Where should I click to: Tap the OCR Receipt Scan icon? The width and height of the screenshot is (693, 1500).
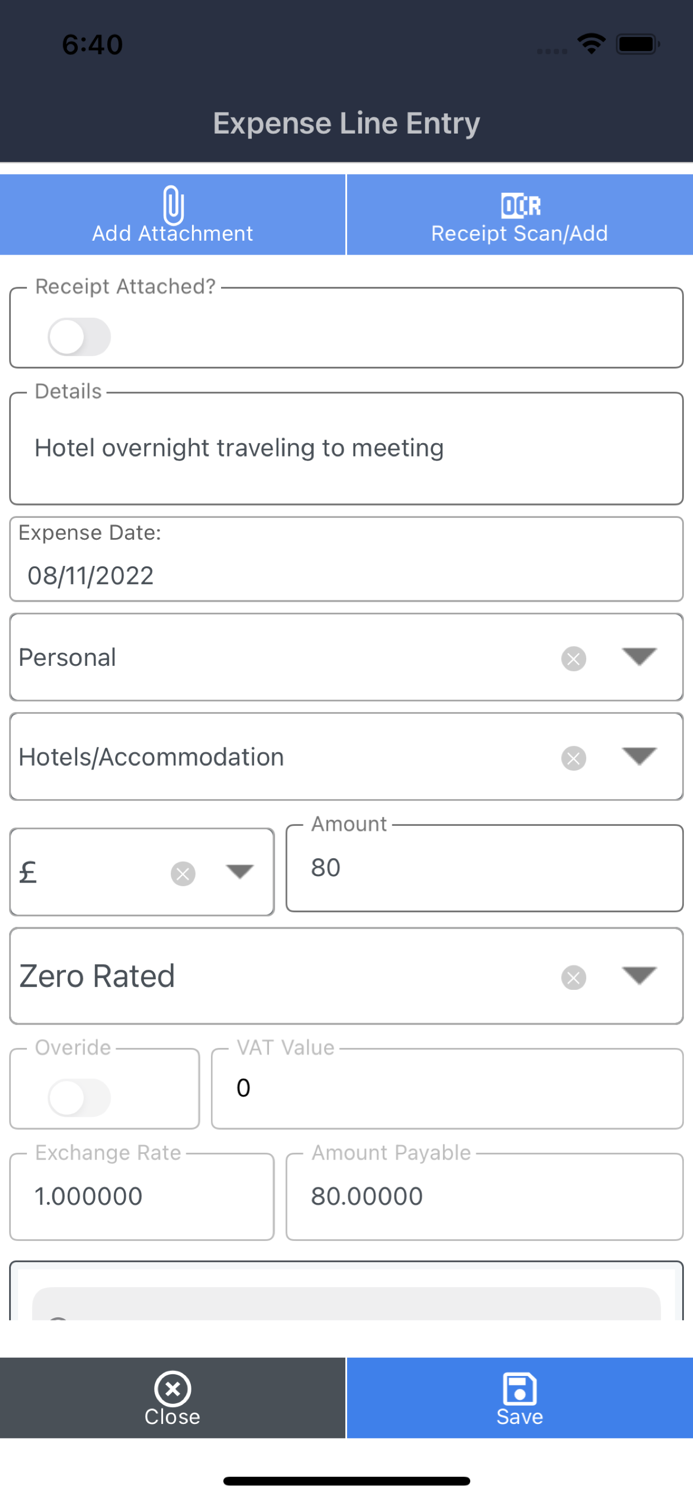coord(520,205)
